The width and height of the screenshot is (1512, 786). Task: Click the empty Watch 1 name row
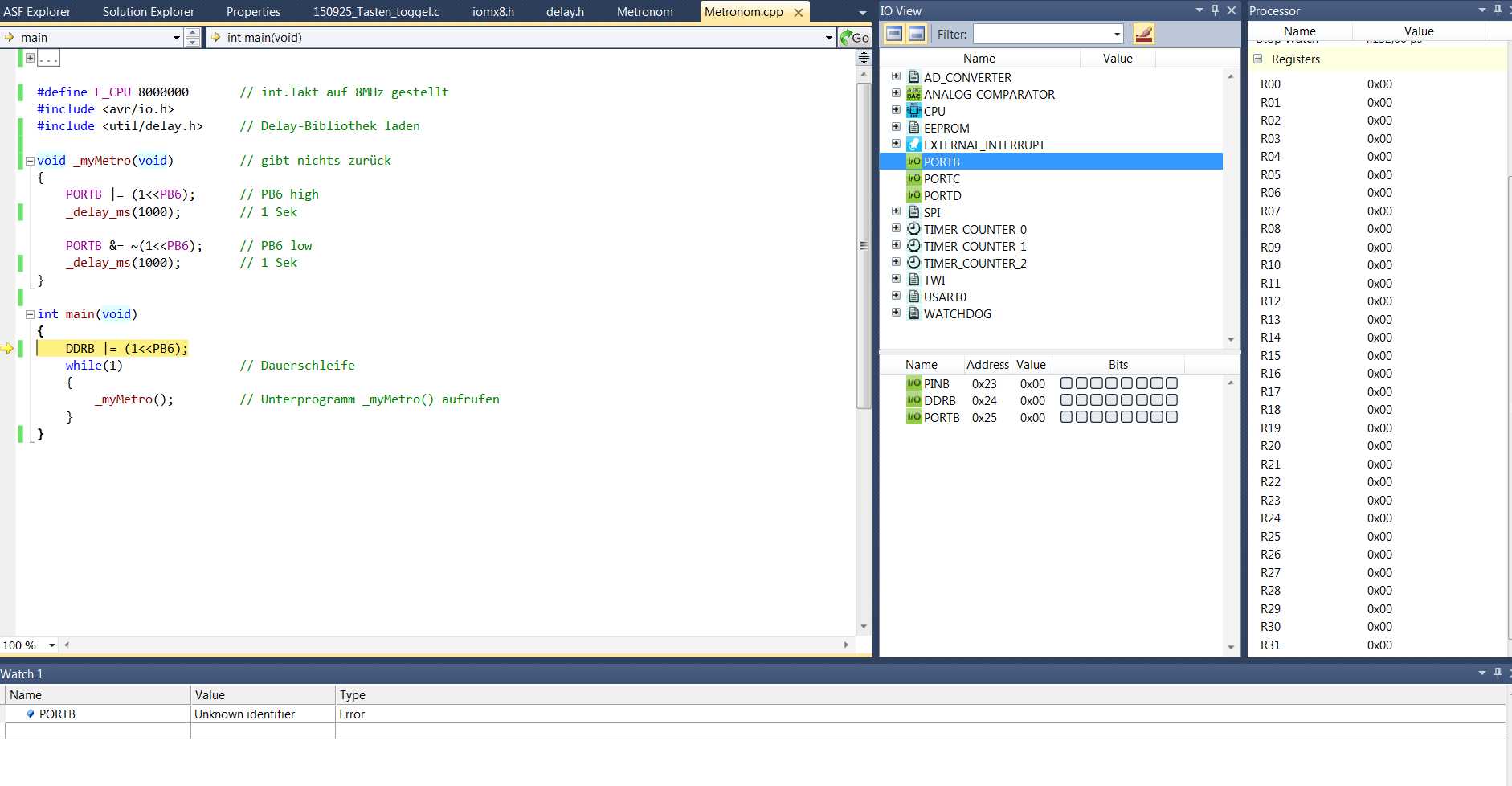98,731
